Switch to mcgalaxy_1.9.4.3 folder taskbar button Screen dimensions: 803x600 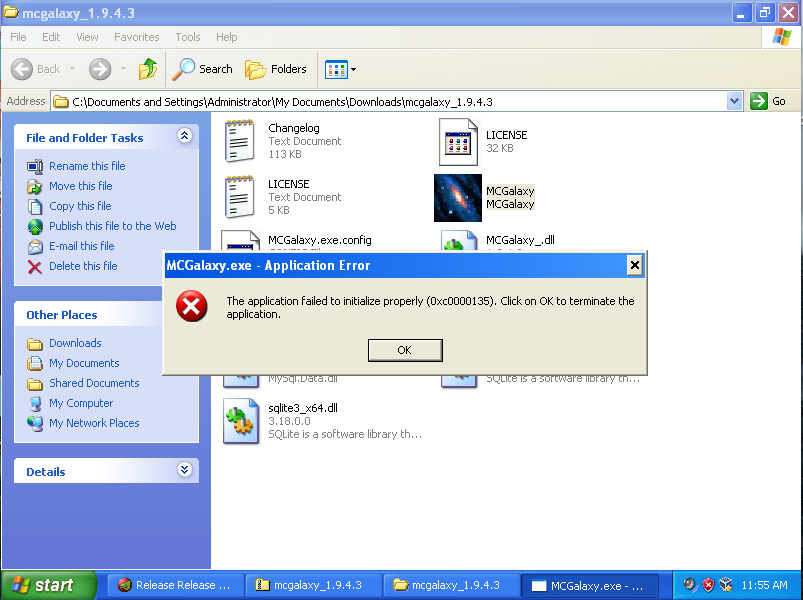coord(450,585)
